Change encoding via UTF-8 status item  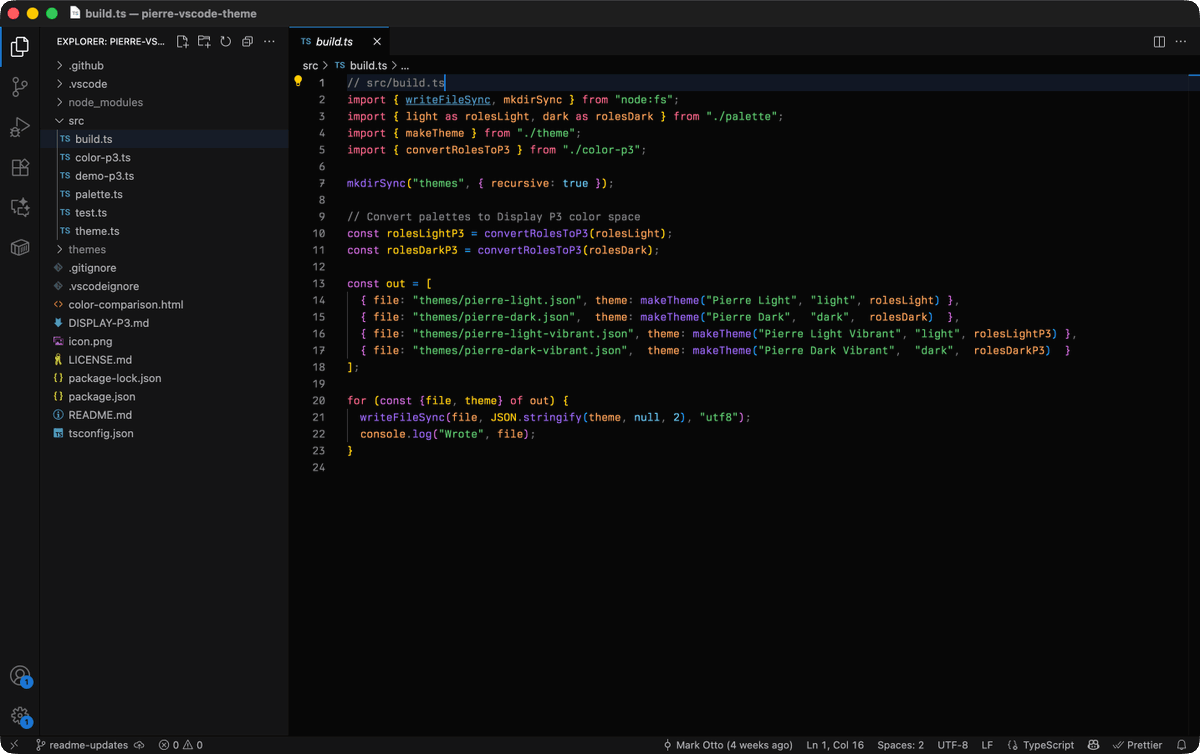(x=953, y=745)
